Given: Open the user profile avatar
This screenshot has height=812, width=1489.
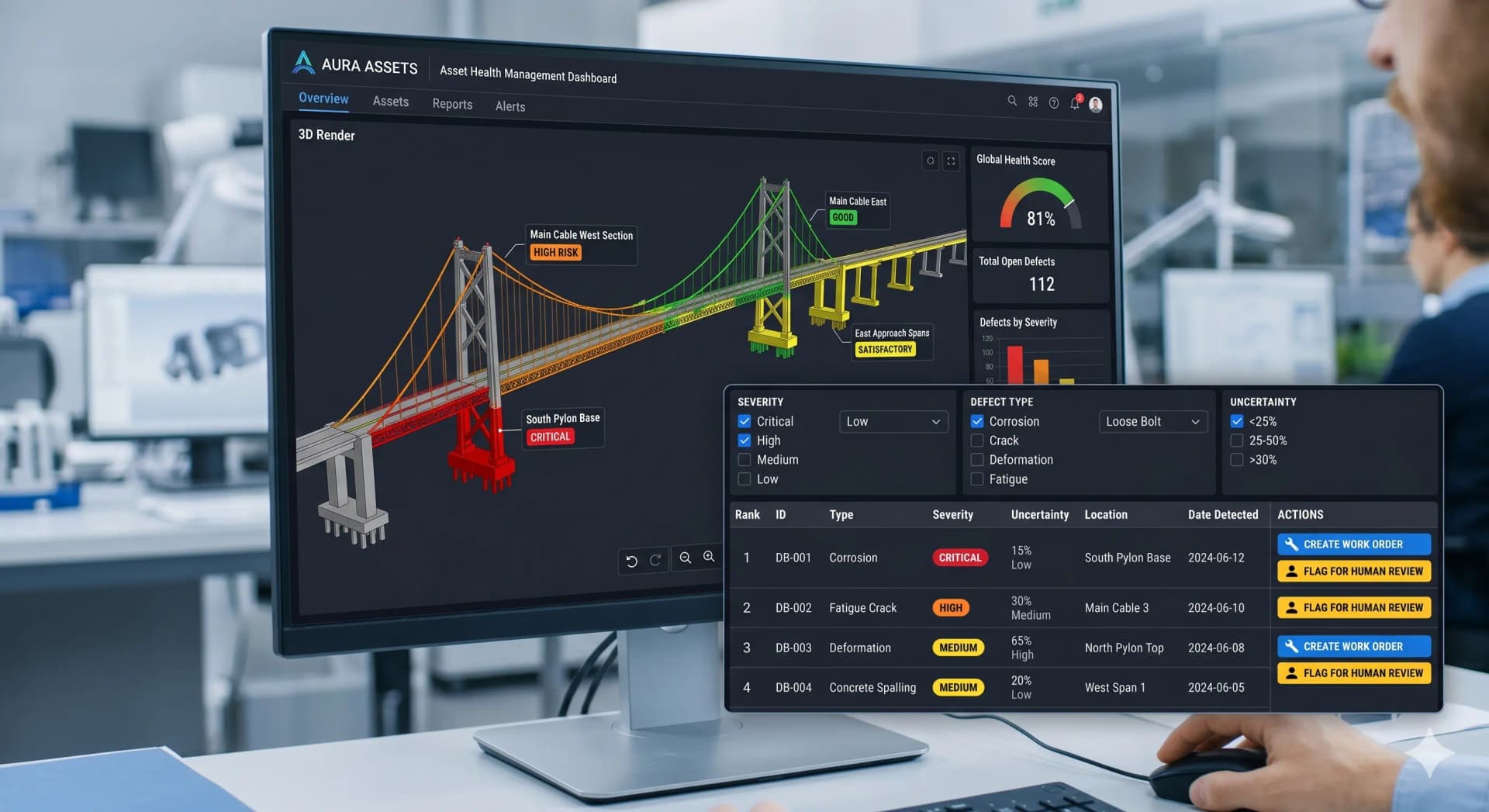Looking at the screenshot, I should 1096,105.
